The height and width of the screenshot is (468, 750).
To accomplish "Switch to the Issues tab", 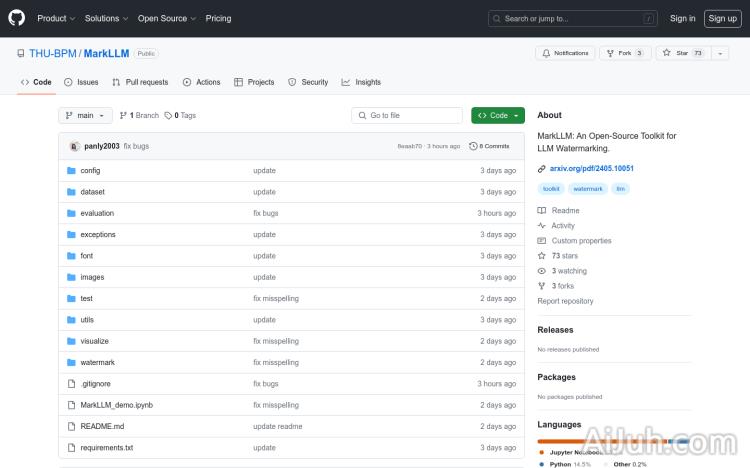I will click(x=81, y=82).
